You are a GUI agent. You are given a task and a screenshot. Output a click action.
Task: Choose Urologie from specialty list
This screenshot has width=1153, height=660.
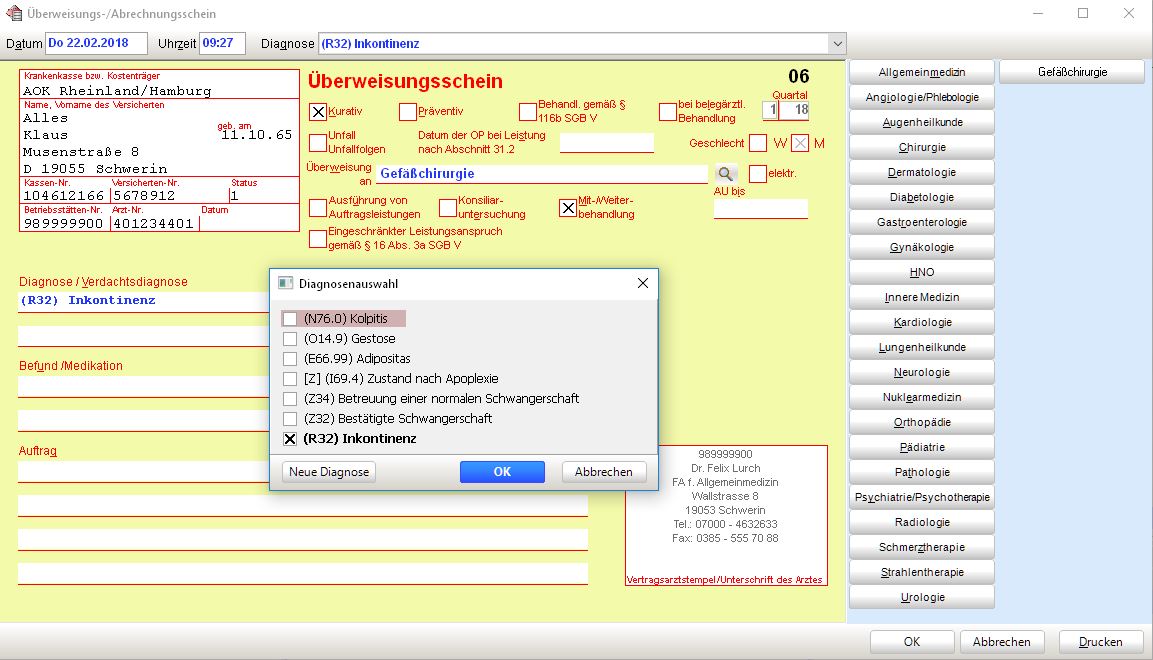(922, 597)
